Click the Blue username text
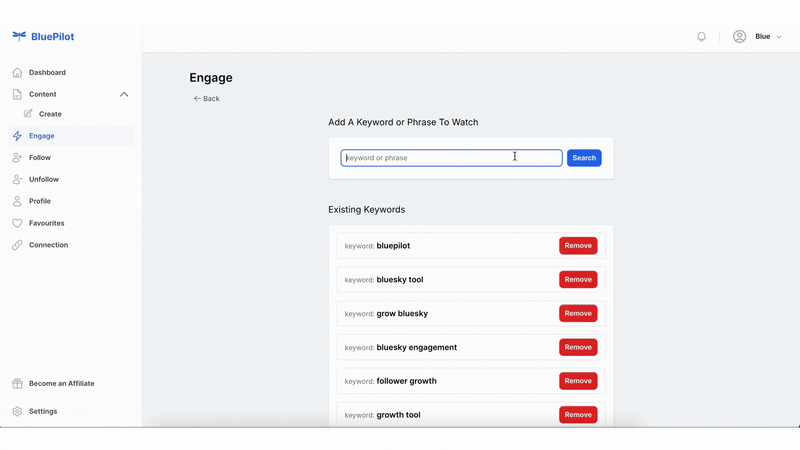The image size is (800, 450). point(763,36)
